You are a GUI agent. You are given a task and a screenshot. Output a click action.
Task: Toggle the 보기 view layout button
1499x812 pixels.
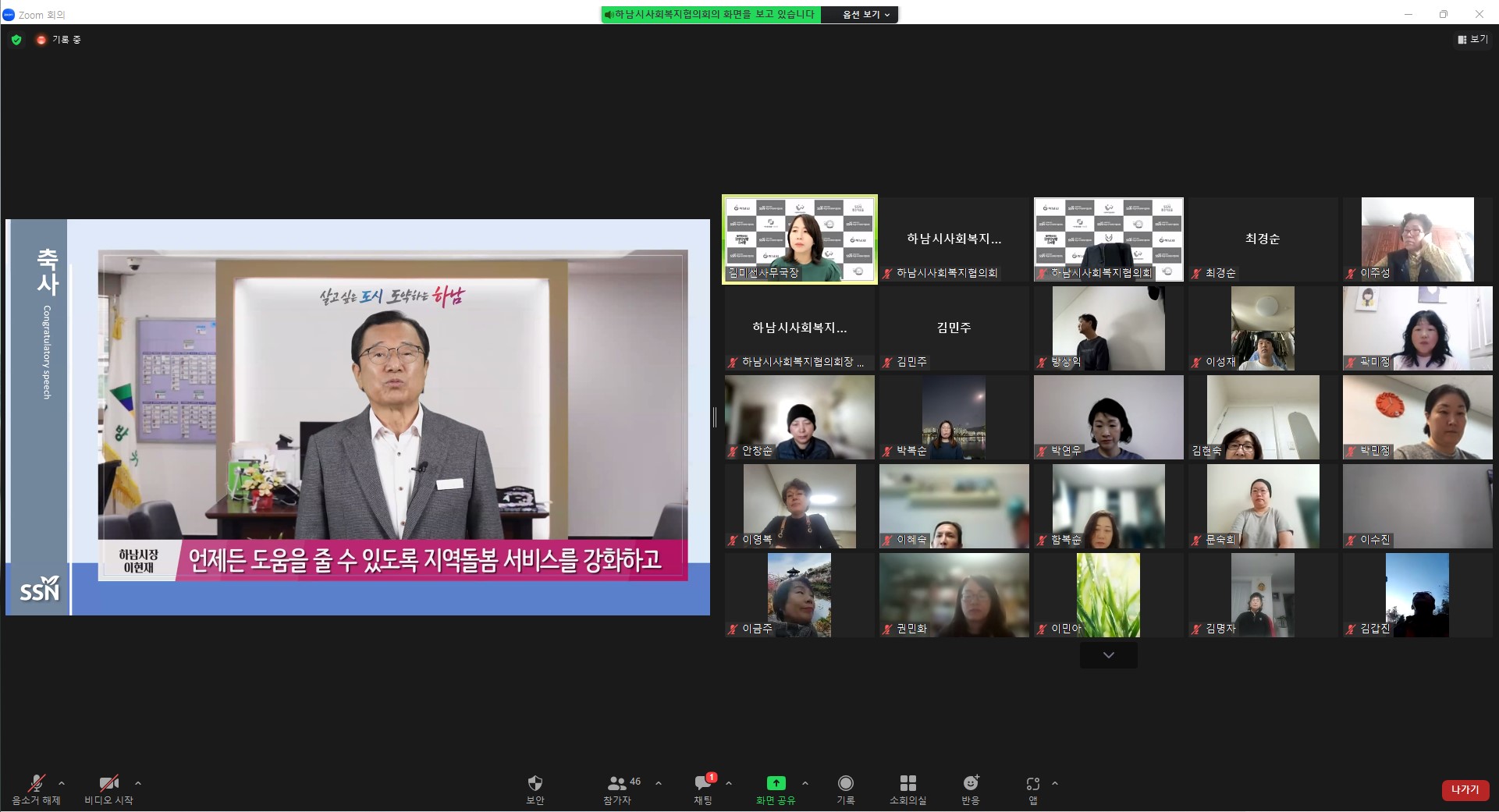(x=1472, y=39)
